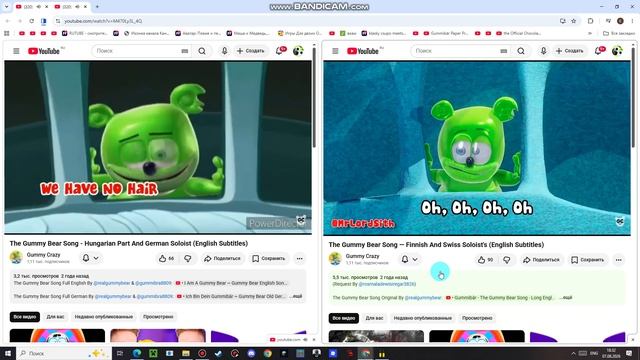Open account avatar menu in left pane

298,51
